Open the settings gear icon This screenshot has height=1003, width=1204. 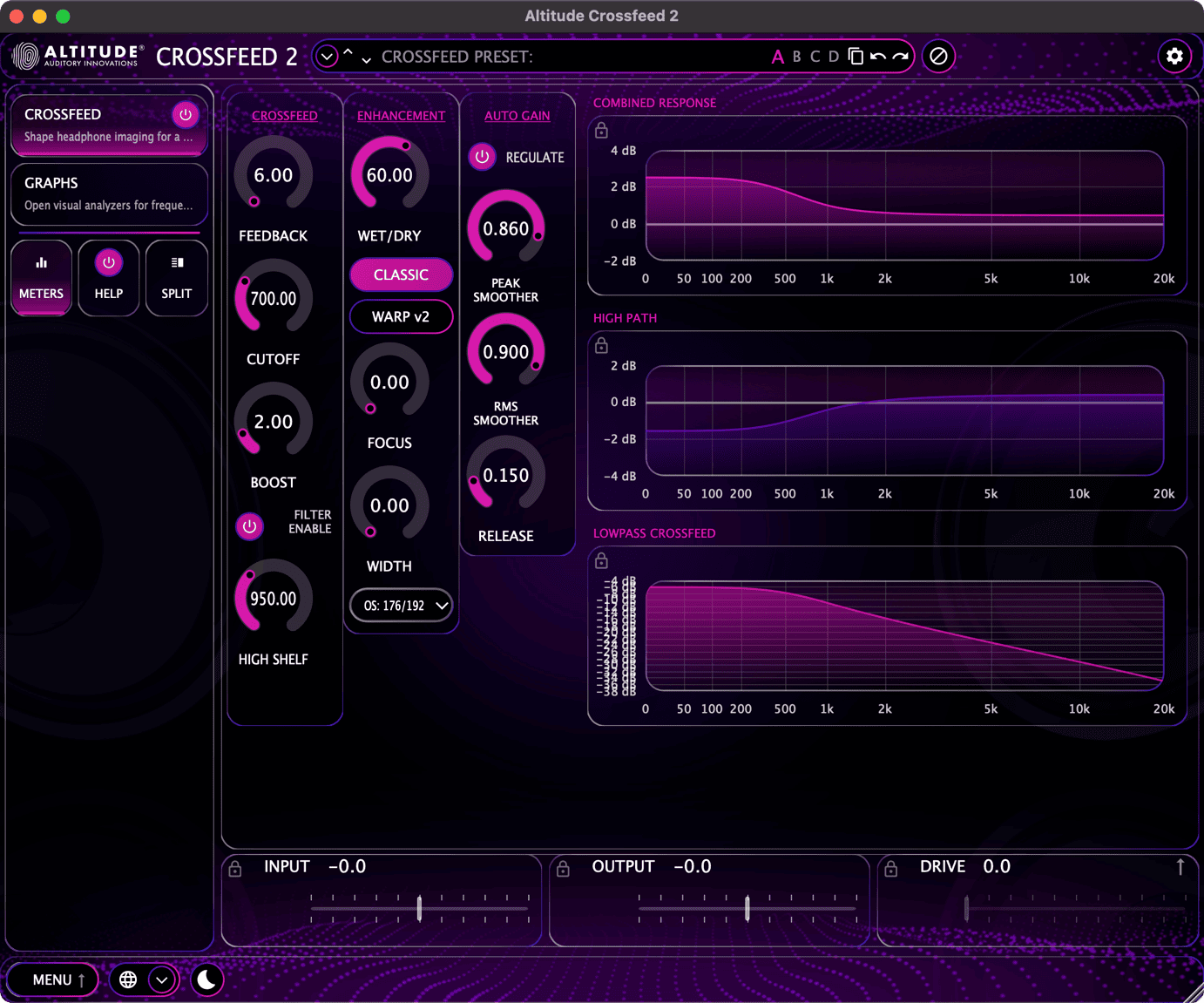click(1174, 57)
